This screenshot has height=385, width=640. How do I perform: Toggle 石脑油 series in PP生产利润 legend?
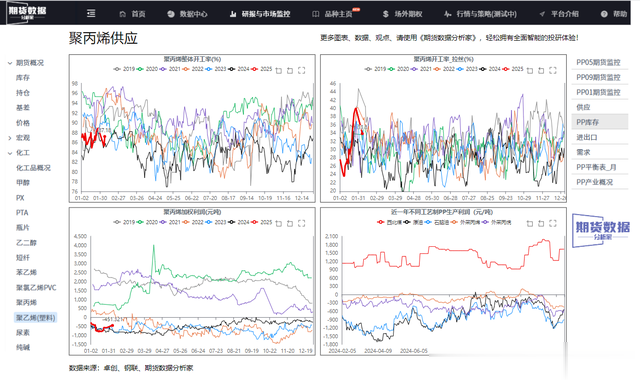[436, 223]
